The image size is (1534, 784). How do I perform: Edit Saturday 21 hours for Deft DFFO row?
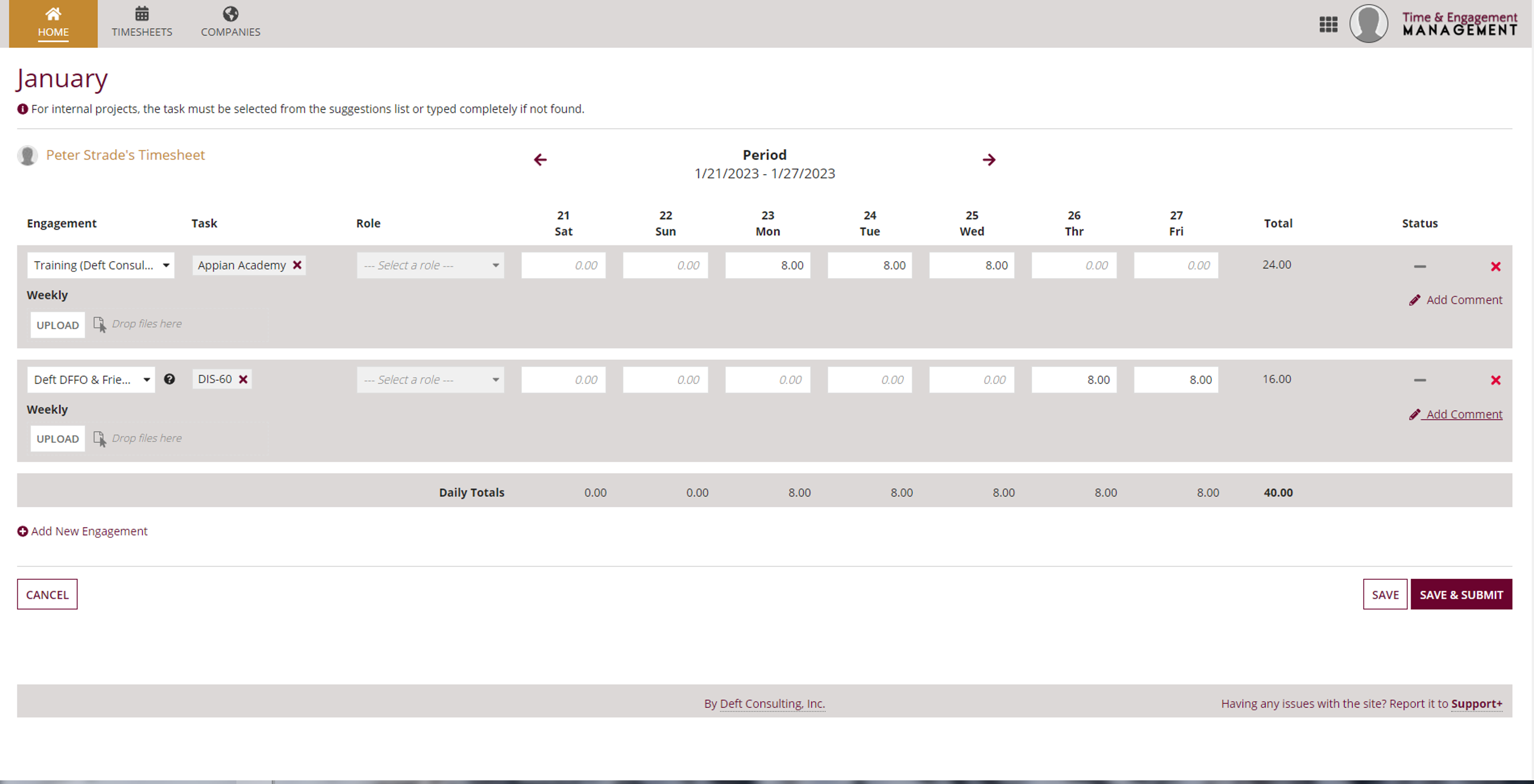coord(563,379)
